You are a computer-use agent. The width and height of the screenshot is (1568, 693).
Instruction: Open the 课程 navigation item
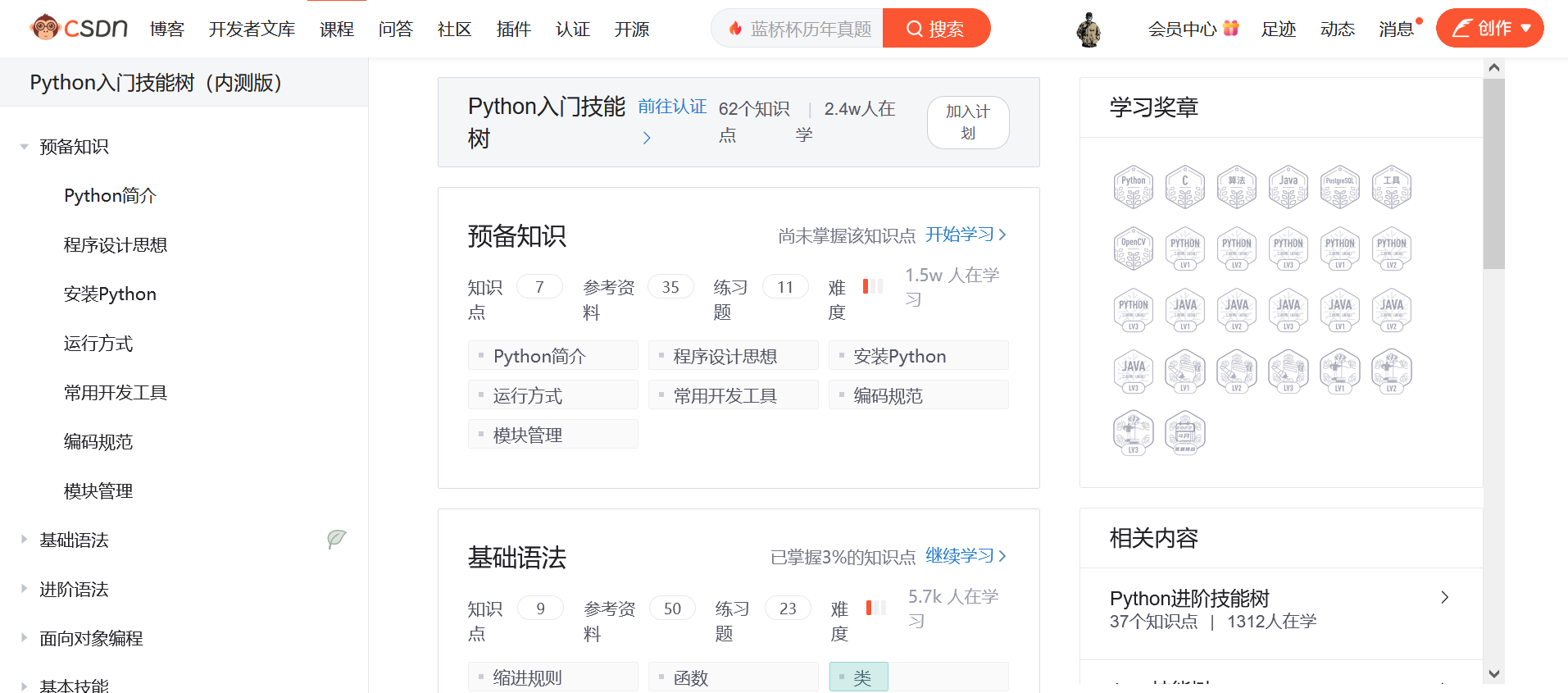pyautogui.click(x=337, y=29)
